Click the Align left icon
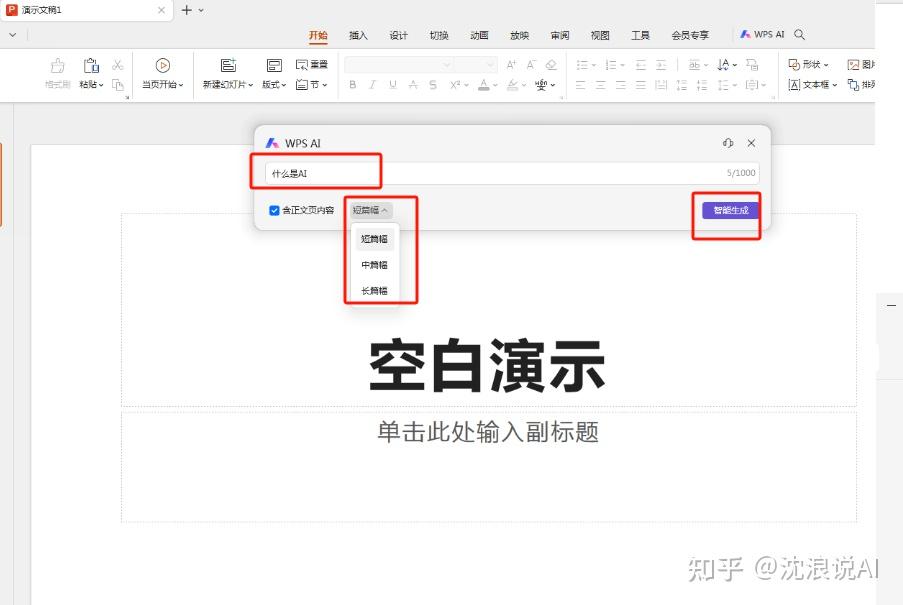Screen dimensions: 903x605 pos(580,85)
